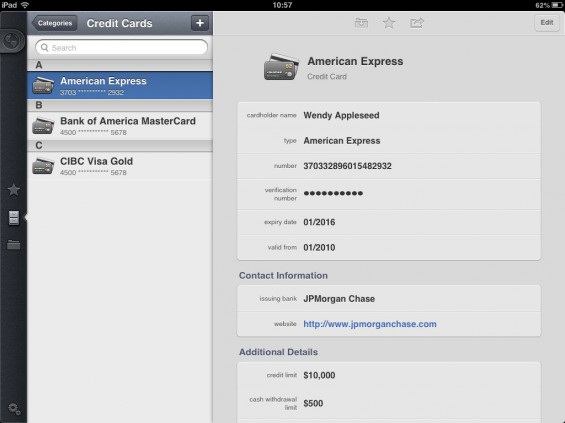The height and width of the screenshot is (423, 565).
Task: Tap the share icon in top toolbar
Action: [x=417, y=23]
